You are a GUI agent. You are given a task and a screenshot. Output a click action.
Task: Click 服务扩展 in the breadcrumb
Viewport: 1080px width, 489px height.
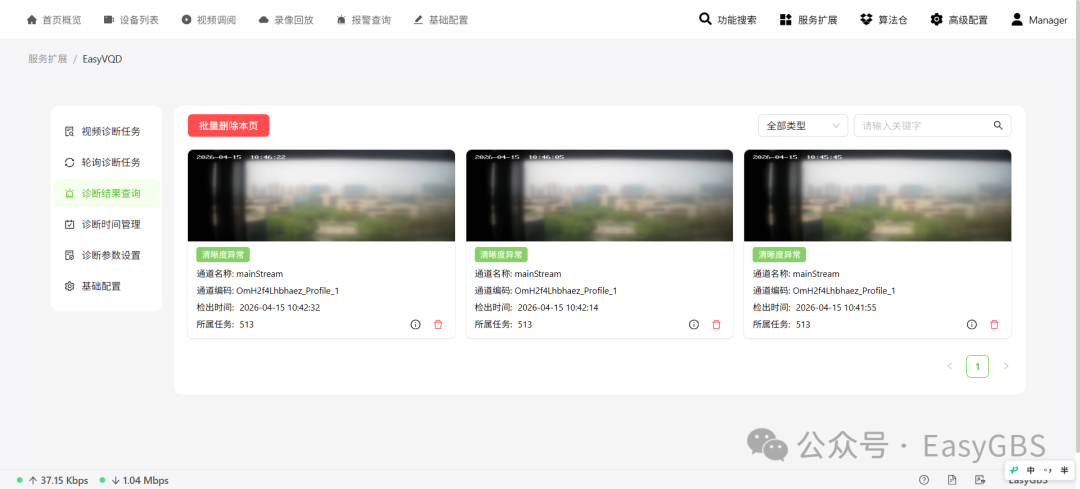(48, 59)
